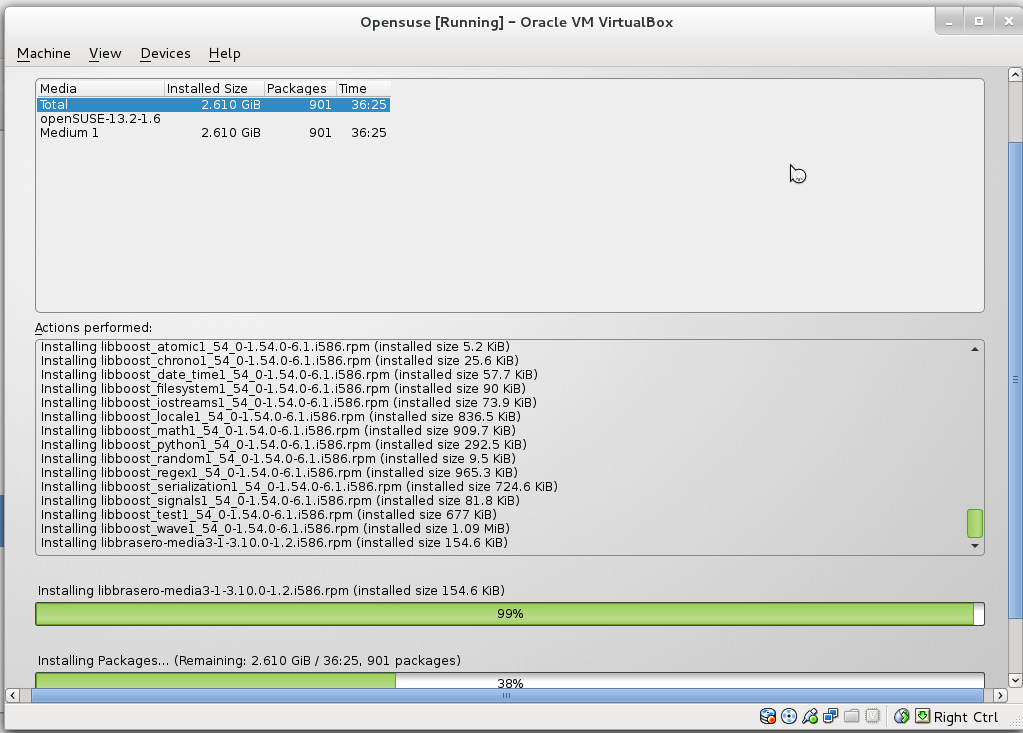Sort by the Packages column header
The width and height of the screenshot is (1023, 733).
[x=296, y=88]
